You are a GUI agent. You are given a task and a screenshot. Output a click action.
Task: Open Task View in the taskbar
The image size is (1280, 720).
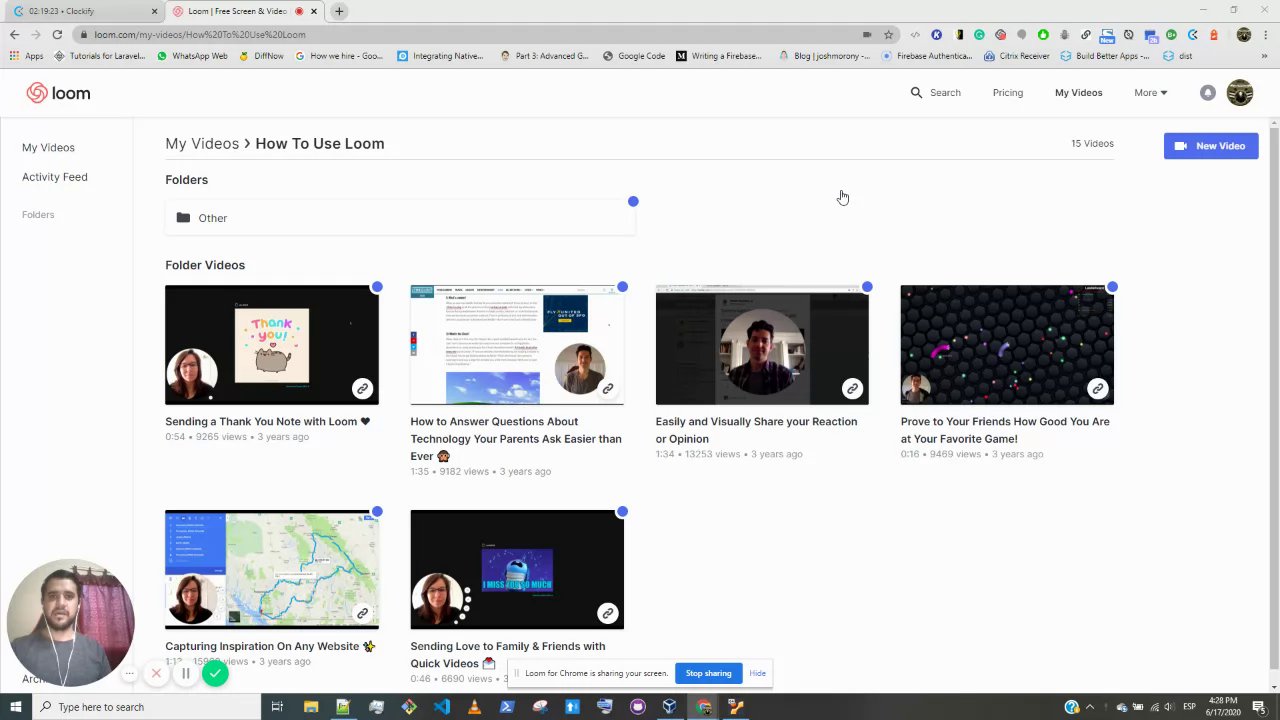coord(277,707)
